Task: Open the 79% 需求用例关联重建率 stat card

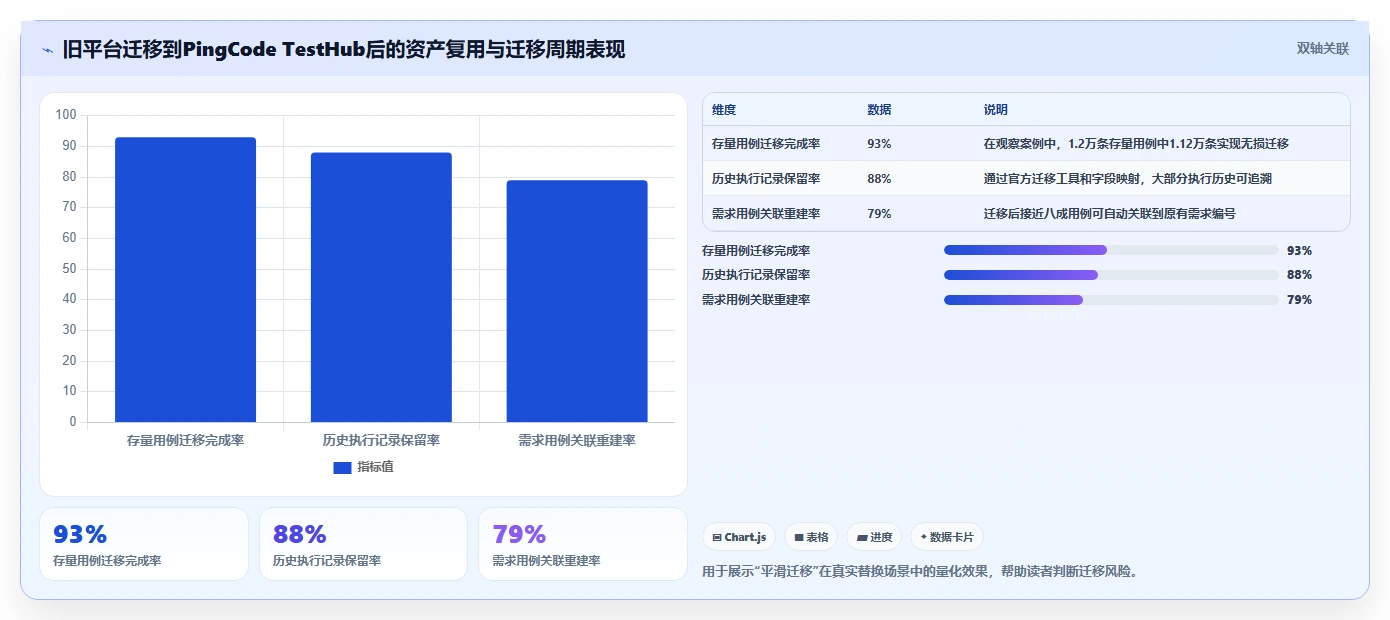Action: tap(583, 544)
